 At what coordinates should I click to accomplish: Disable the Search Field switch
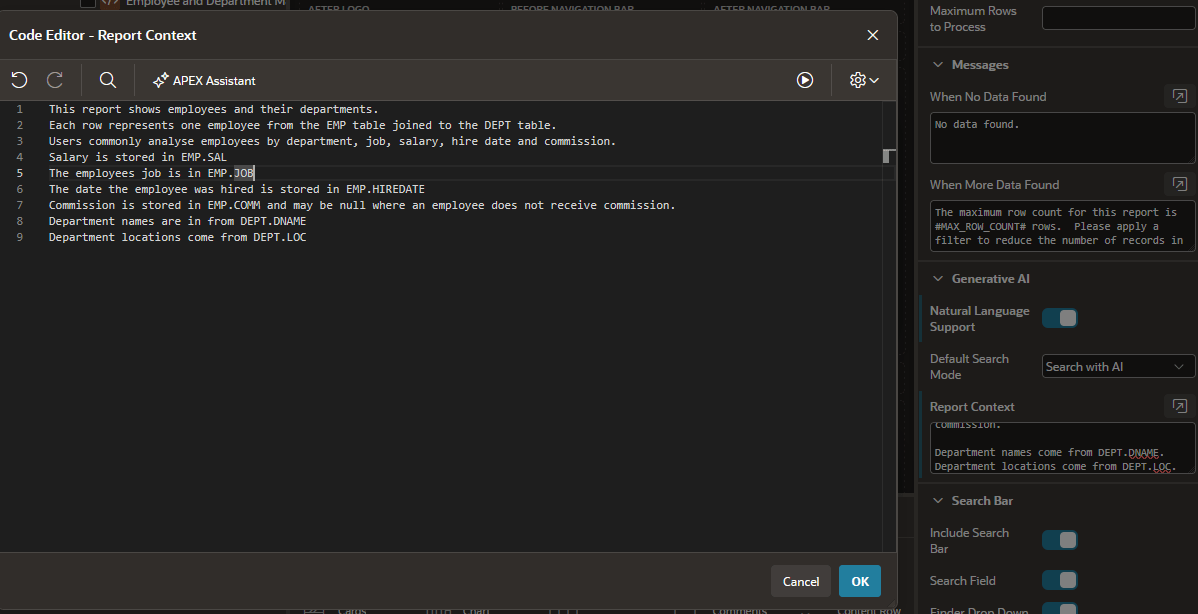[x=1060, y=580]
